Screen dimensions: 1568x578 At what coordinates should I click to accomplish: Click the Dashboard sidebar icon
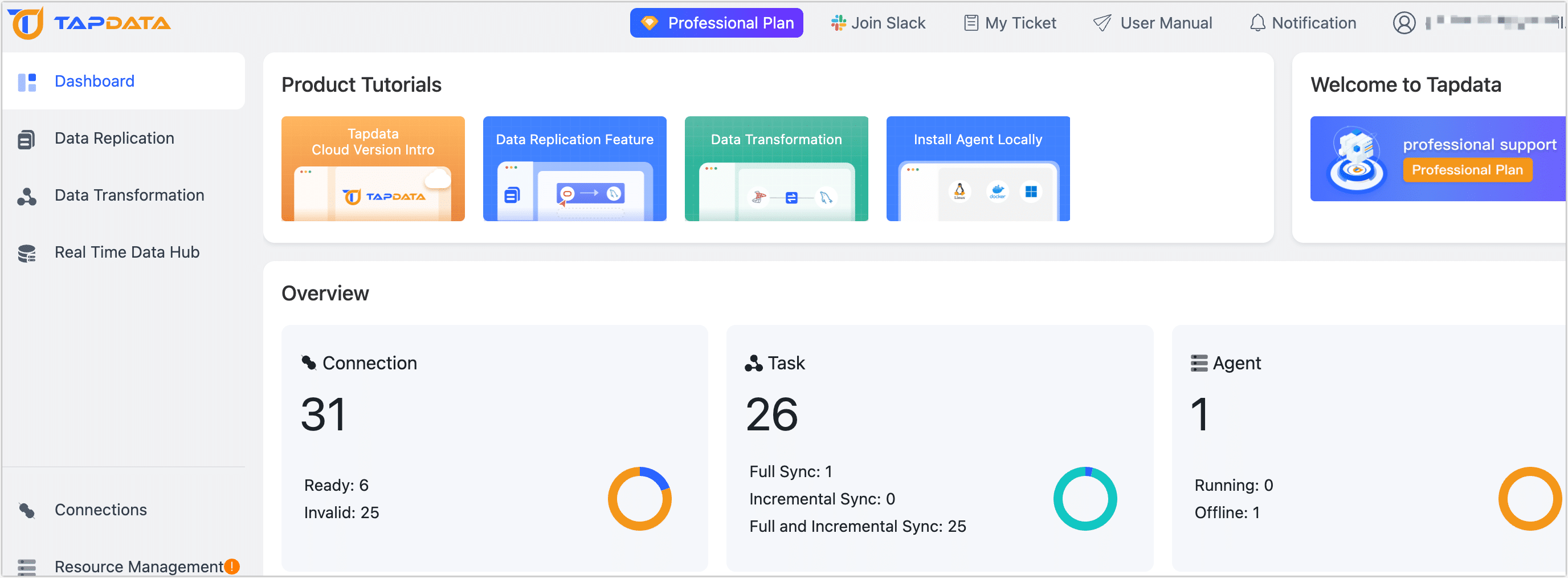(x=27, y=82)
